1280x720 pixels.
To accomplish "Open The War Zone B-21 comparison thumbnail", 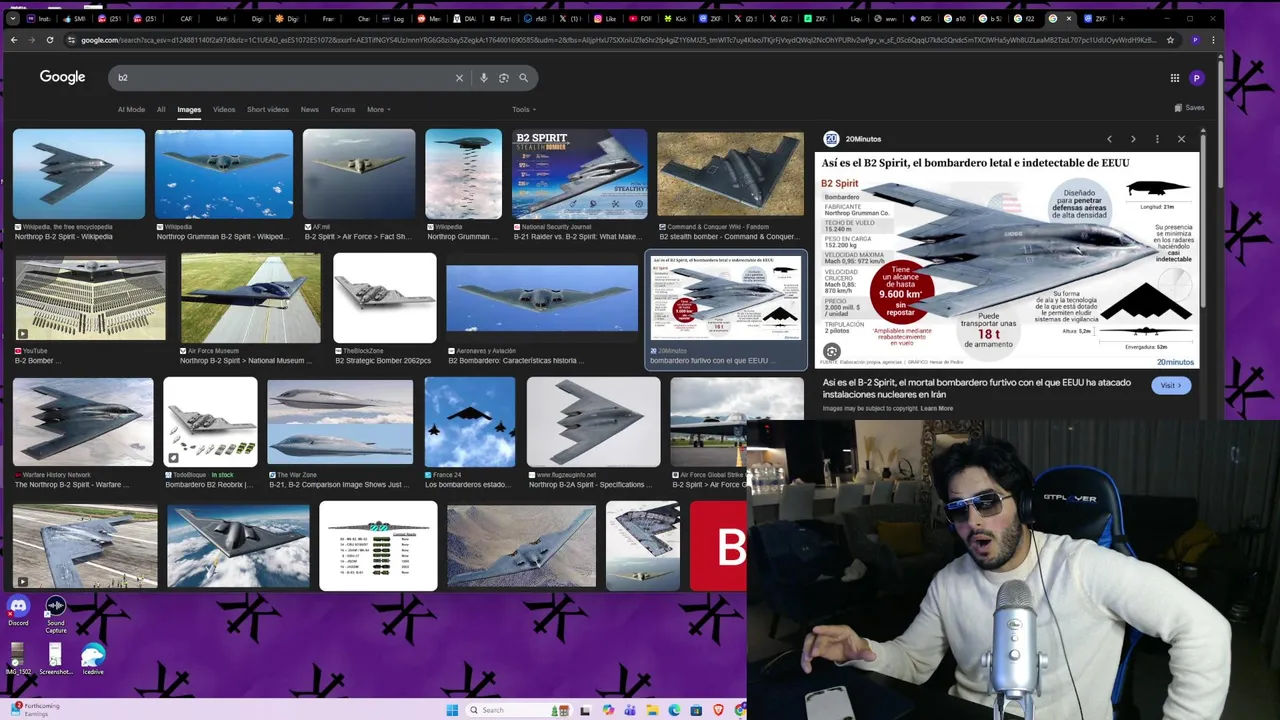I will [340, 422].
